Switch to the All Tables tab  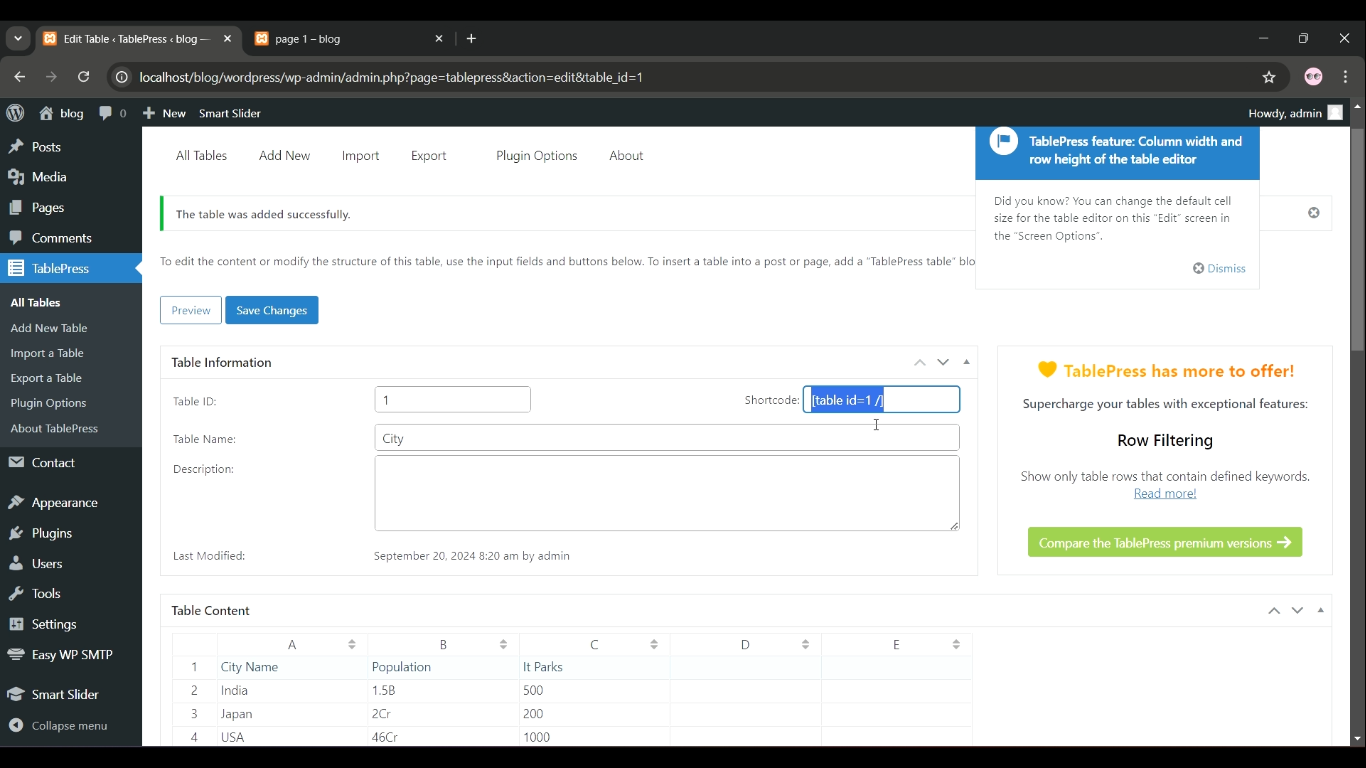tap(201, 156)
